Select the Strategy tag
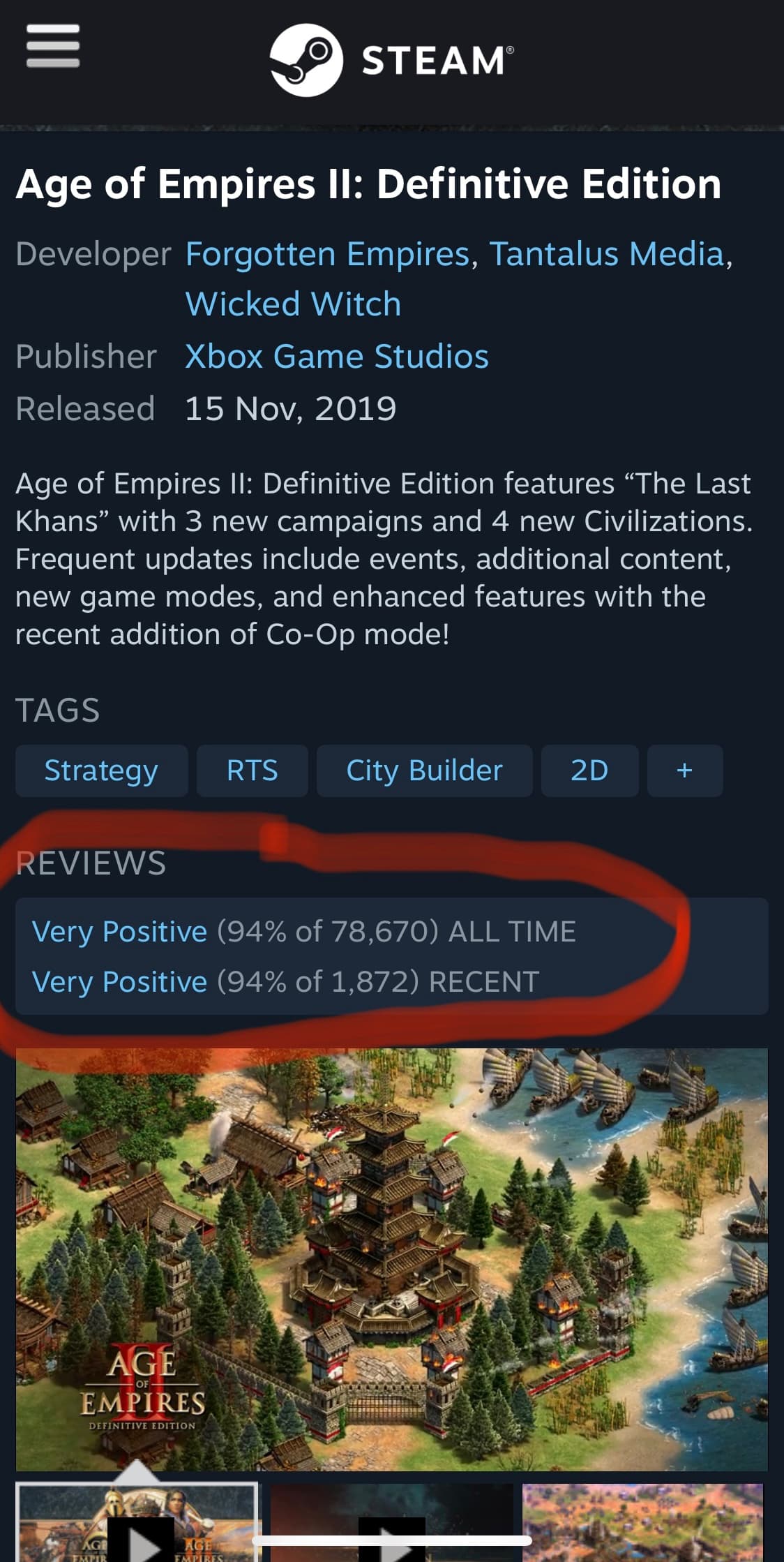This screenshot has width=784, height=1562. [x=101, y=771]
